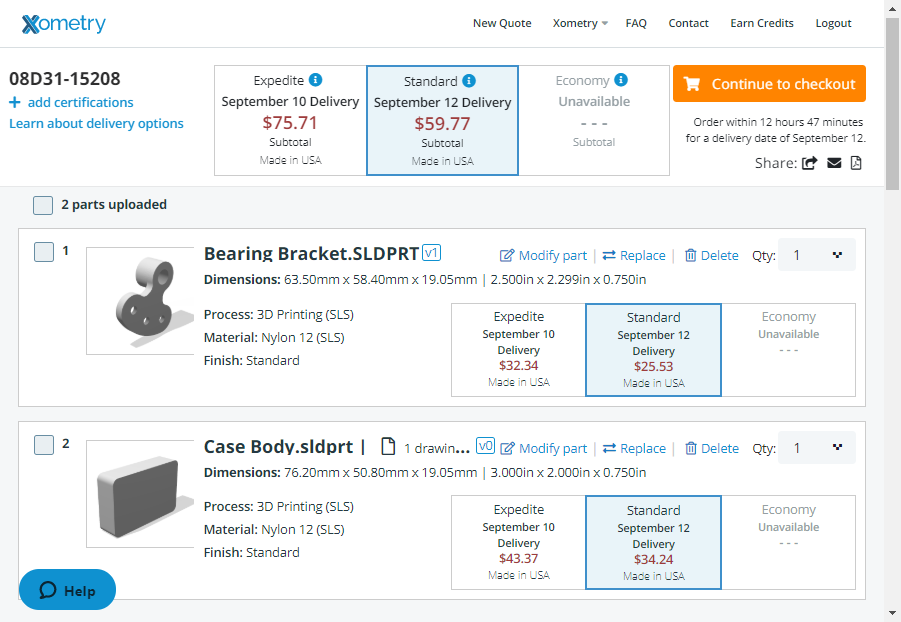Open Earn Credits in the top navigation
The image size is (901, 622).
762,23
